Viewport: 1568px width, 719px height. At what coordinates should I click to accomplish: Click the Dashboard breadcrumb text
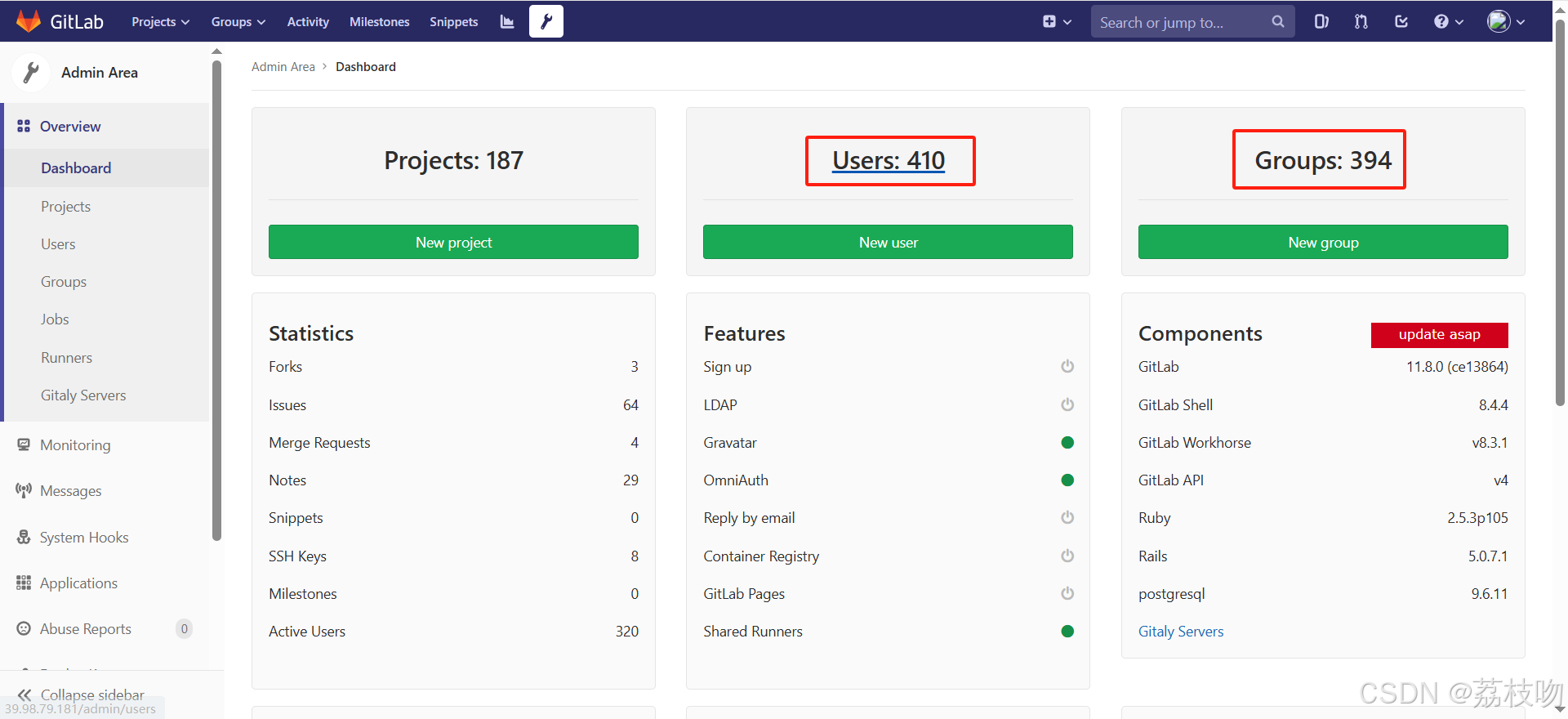click(366, 67)
